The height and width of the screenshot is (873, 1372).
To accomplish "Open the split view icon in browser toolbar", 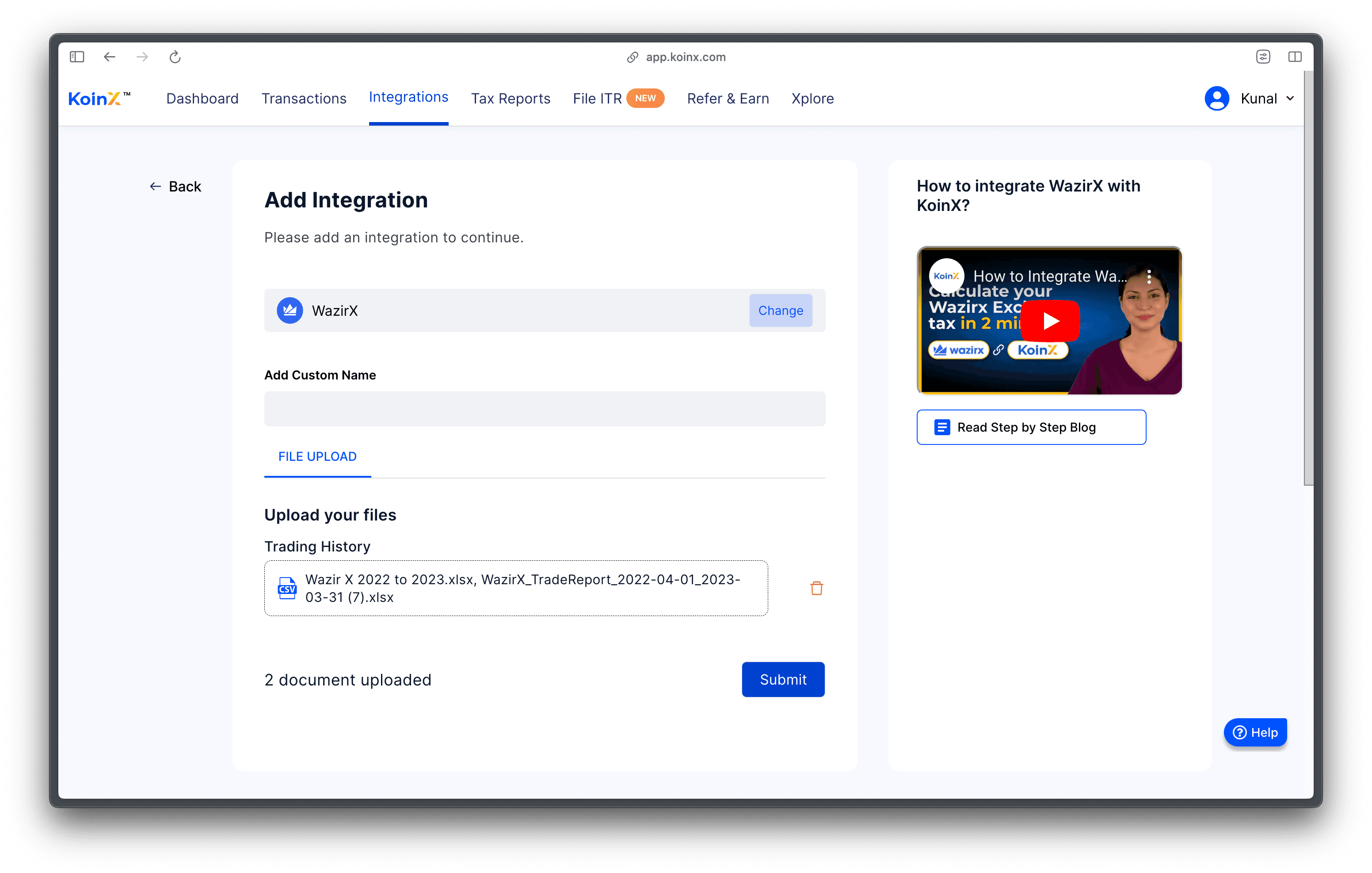I will tap(1295, 57).
